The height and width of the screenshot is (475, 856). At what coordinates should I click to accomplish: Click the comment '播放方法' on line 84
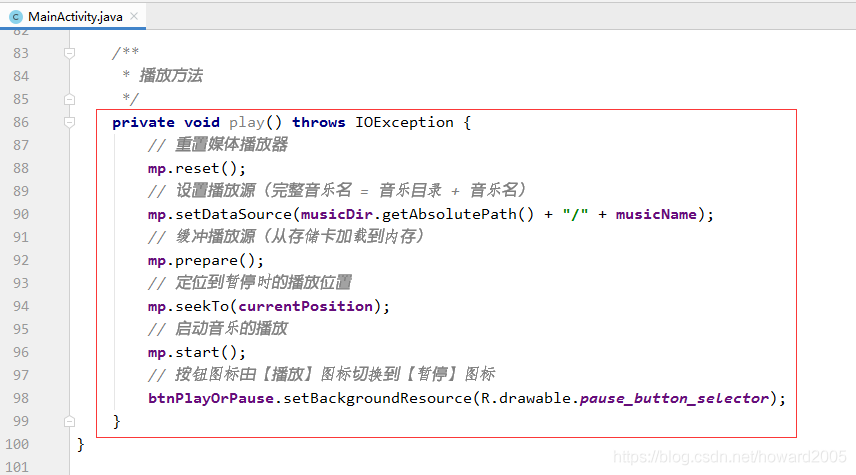click(x=171, y=76)
